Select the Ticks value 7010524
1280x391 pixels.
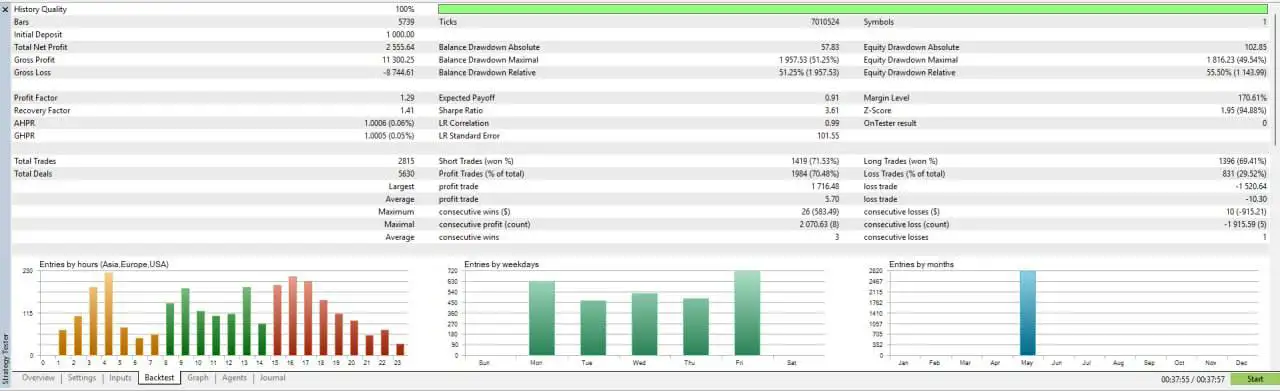[x=825, y=22]
